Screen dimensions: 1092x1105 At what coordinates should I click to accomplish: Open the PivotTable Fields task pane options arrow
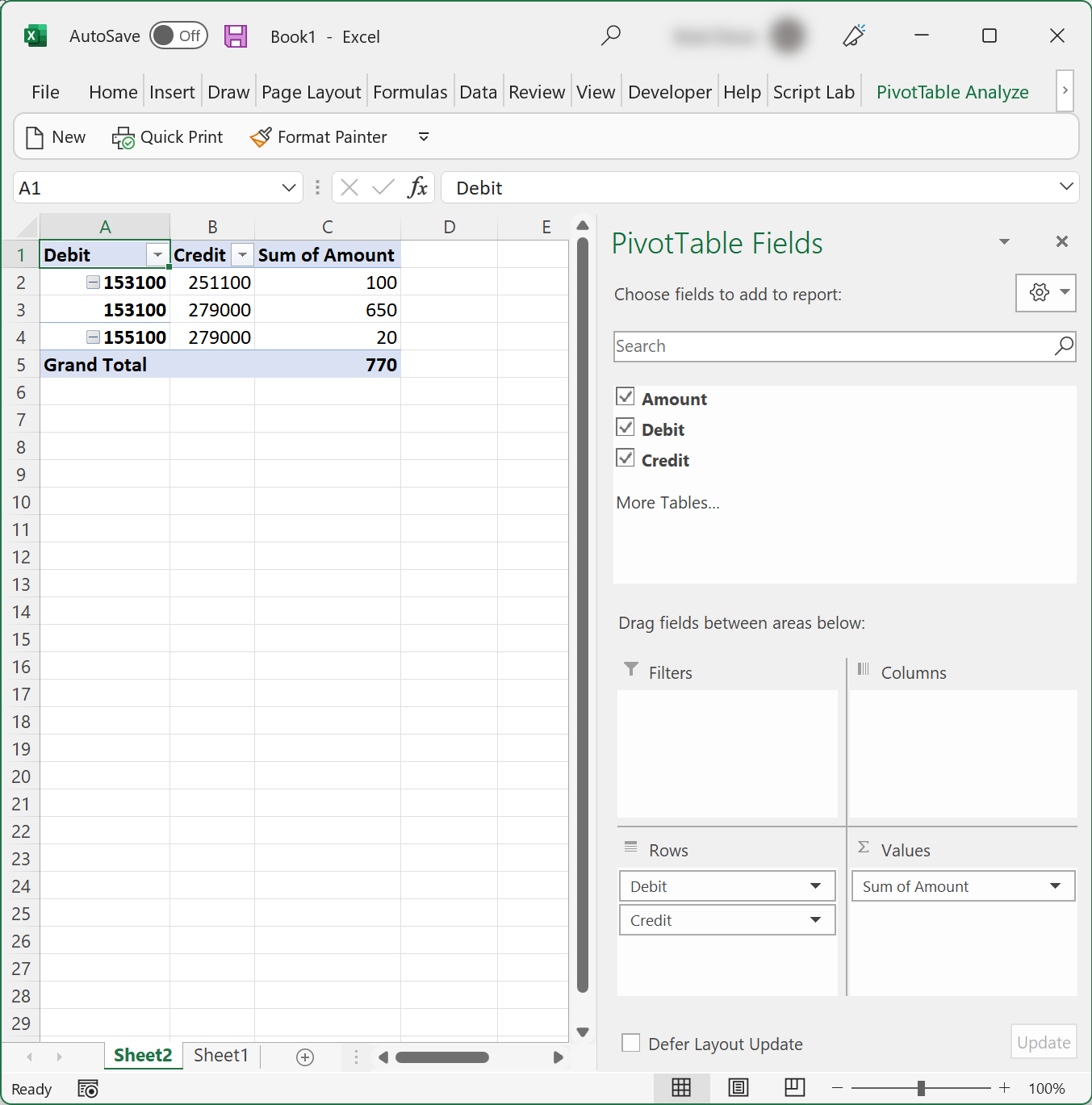[x=1005, y=241]
